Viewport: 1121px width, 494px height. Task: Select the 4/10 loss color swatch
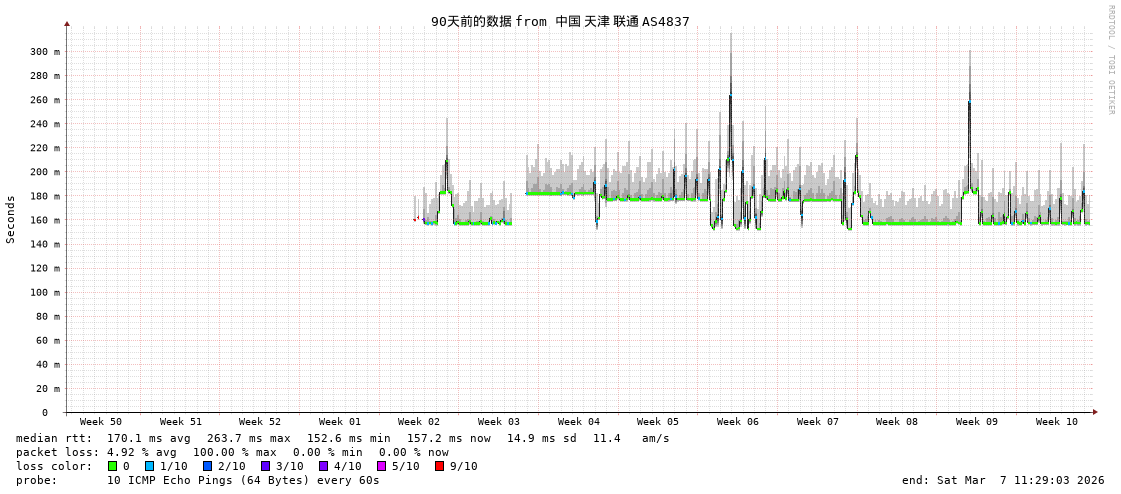point(323,466)
